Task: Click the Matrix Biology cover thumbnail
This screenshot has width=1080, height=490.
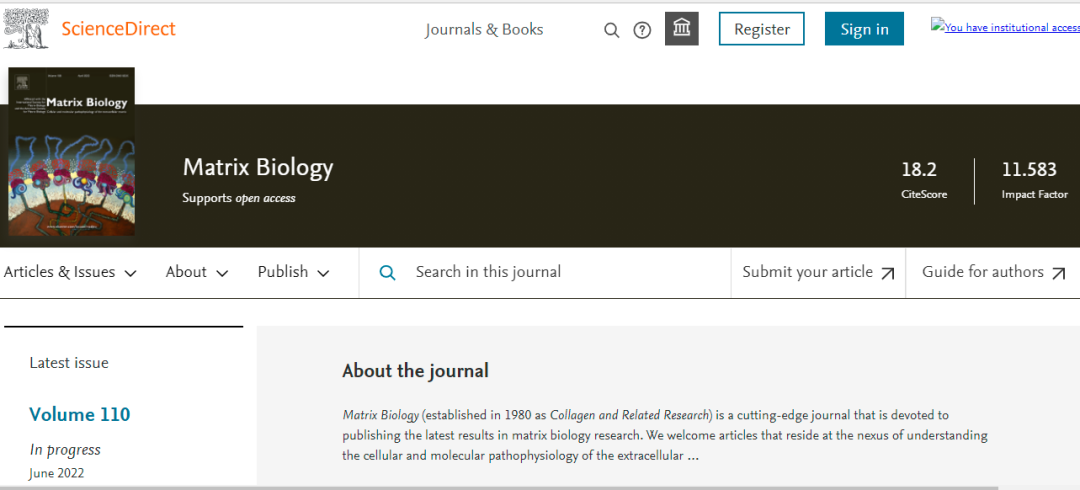Action: click(x=71, y=152)
